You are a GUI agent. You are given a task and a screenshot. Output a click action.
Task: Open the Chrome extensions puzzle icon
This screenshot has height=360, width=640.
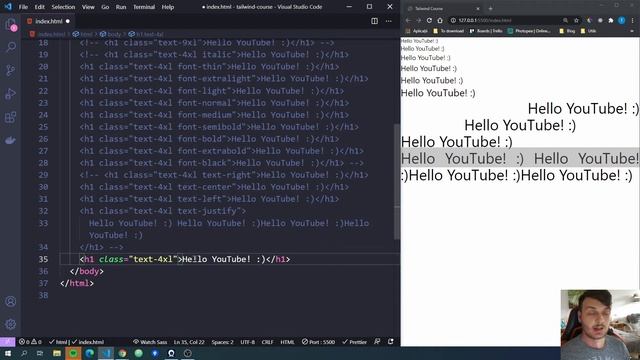pos(611,20)
